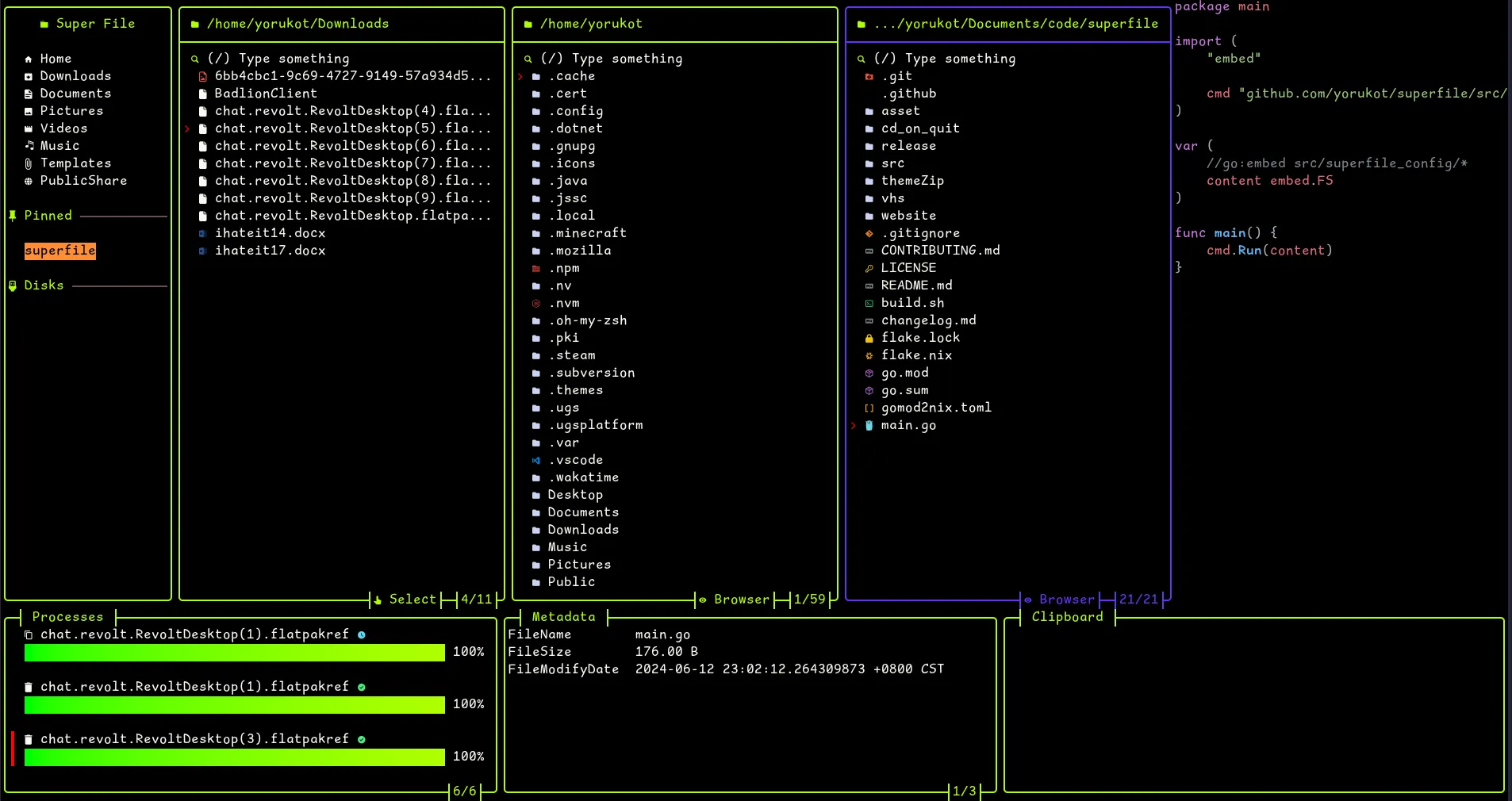Click the lock icon beside flake.lock
The image size is (1512, 801).
869,338
